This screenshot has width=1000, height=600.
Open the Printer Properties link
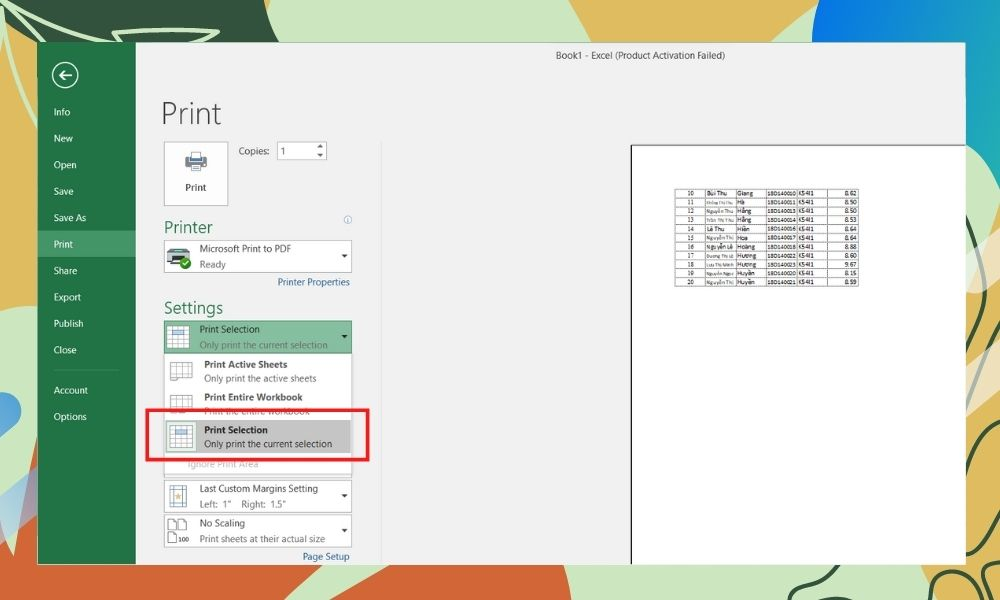tap(313, 282)
